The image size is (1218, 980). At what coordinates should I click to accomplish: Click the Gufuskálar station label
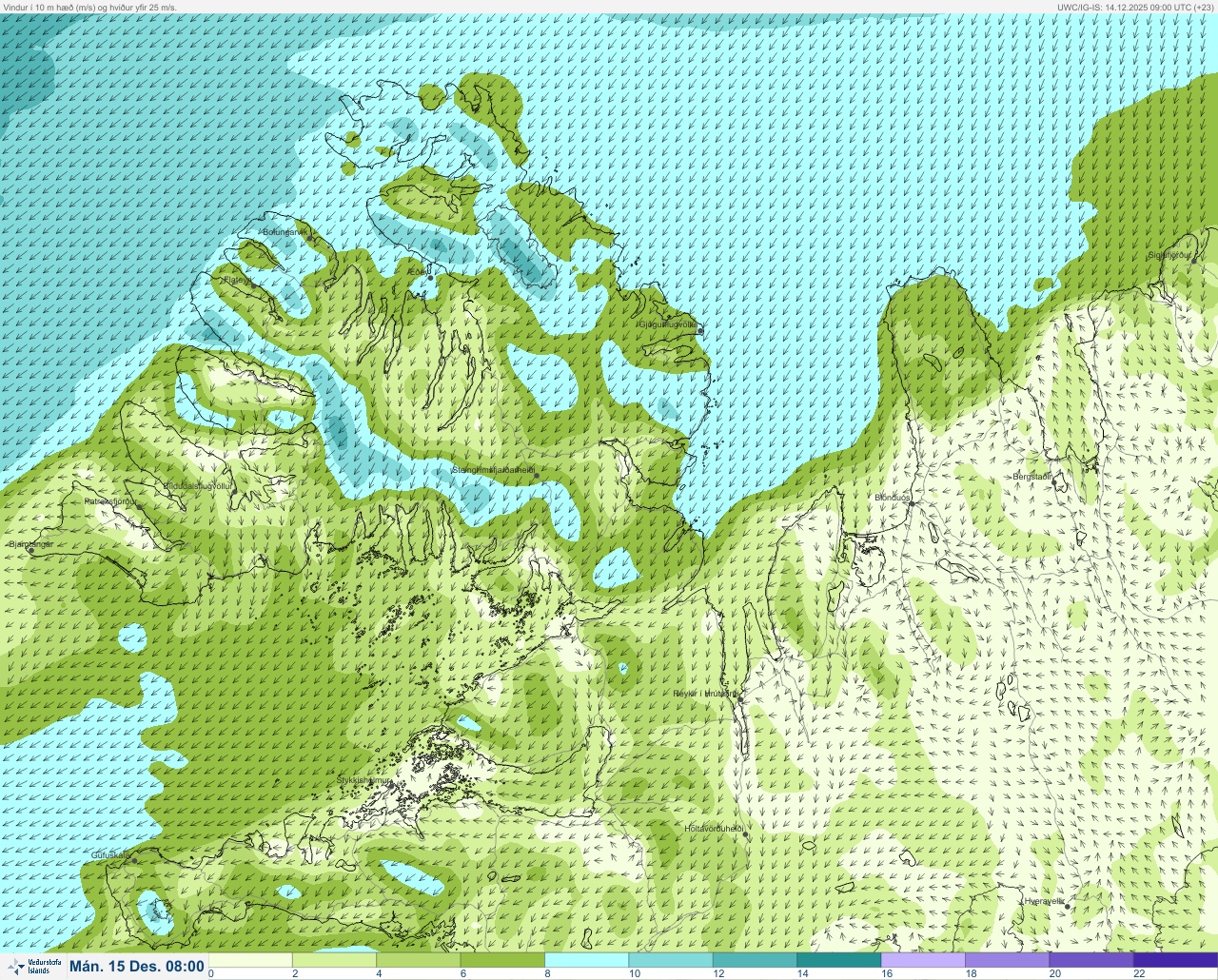pyautogui.click(x=110, y=855)
